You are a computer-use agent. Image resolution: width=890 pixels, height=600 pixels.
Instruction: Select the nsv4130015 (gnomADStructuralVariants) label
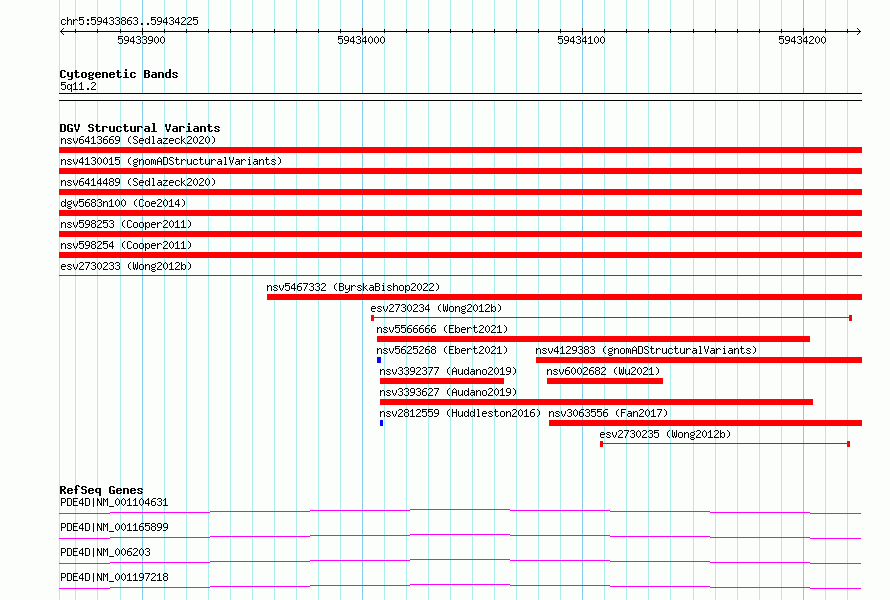(171, 161)
